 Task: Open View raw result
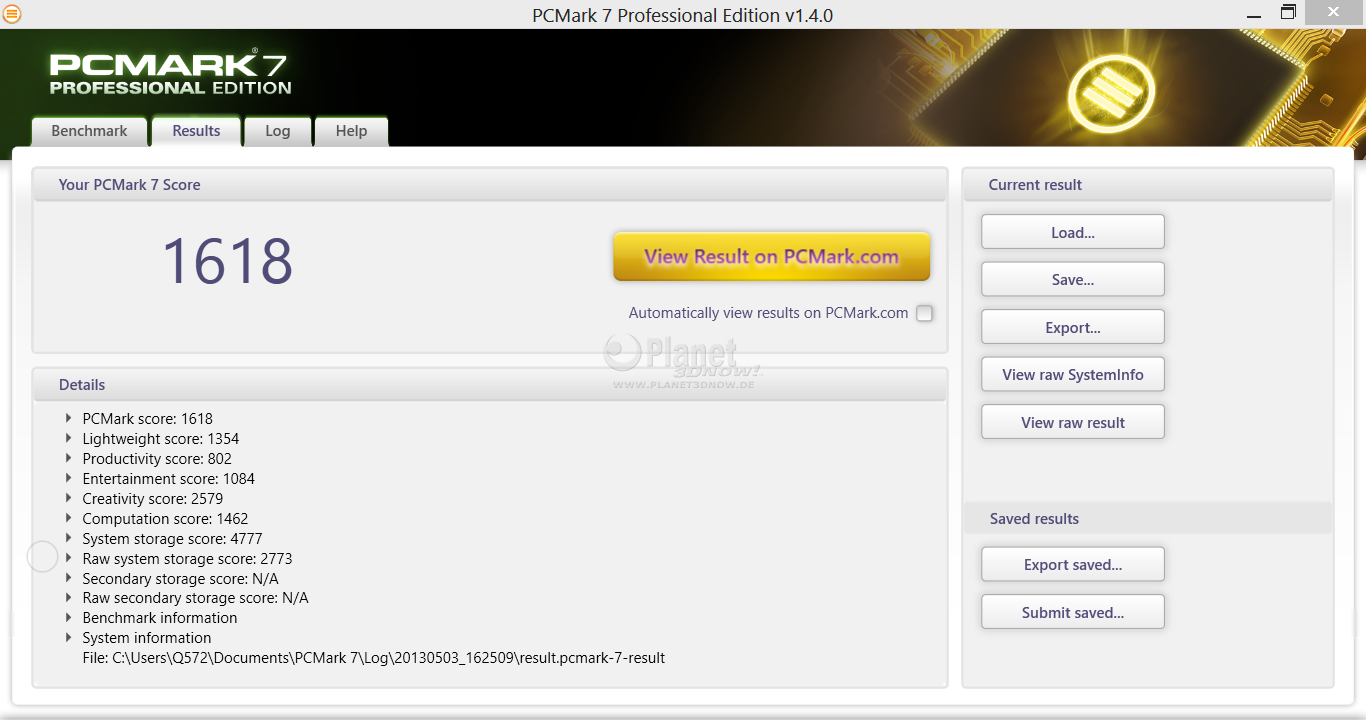(x=1073, y=422)
